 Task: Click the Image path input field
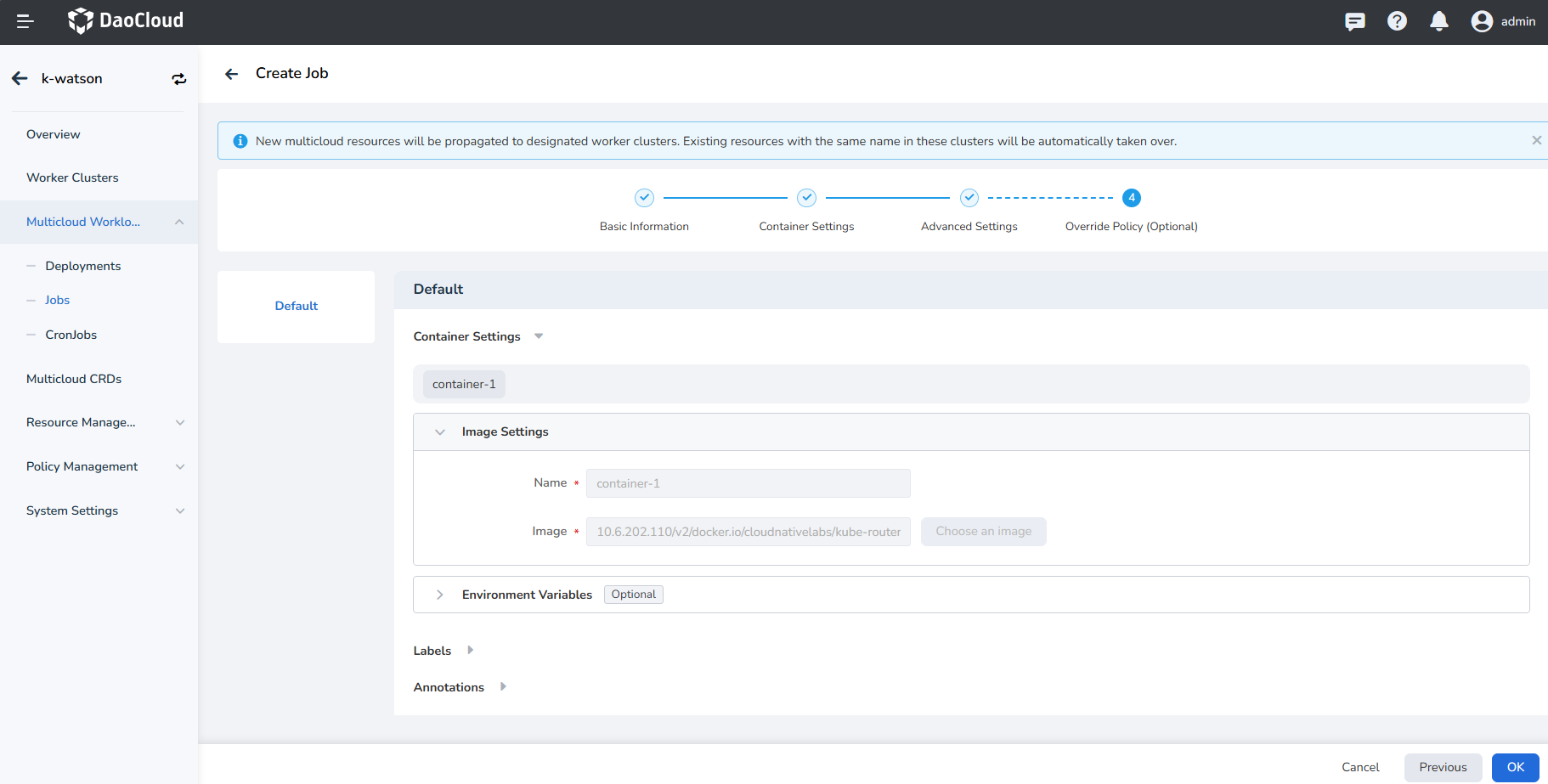coord(748,532)
